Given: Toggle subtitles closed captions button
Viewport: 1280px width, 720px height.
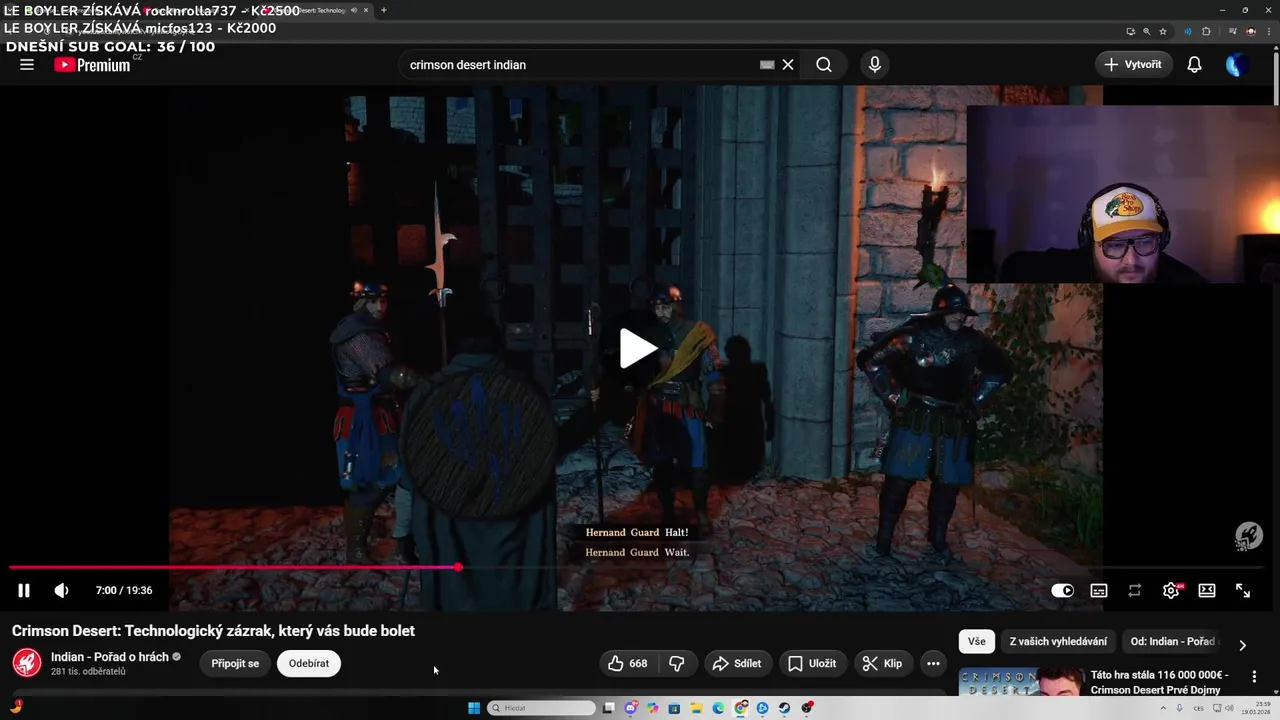Looking at the screenshot, I should (x=1098, y=591).
